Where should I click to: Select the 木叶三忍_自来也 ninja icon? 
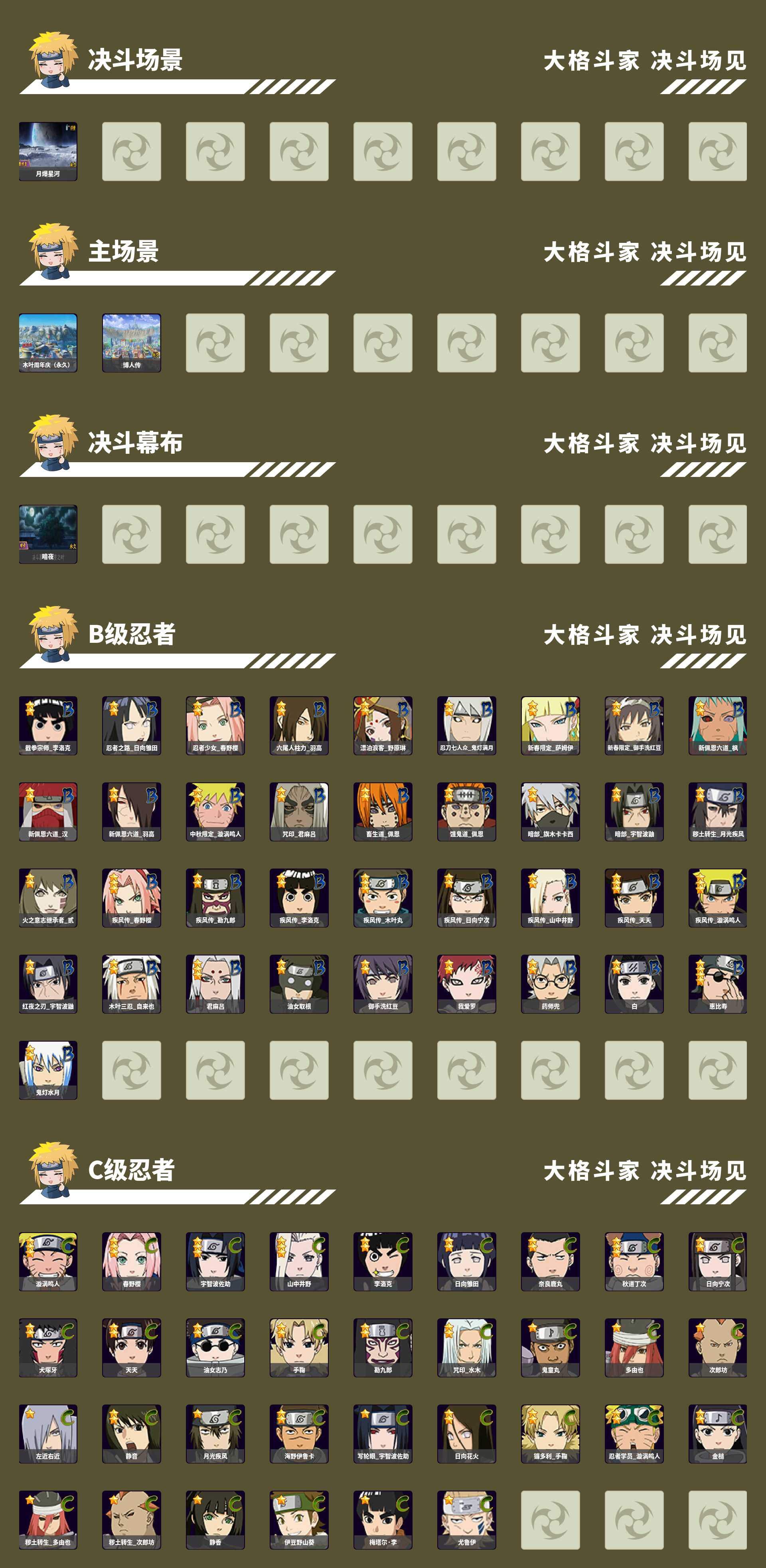pyautogui.click(x=132, y=984)
